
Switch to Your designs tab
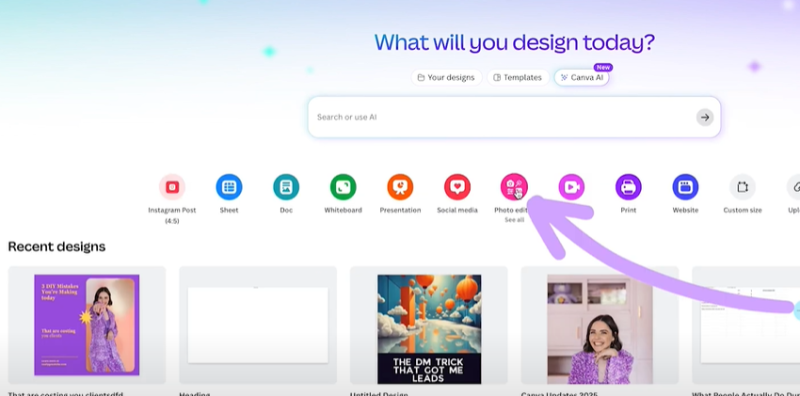click(446, 78)
